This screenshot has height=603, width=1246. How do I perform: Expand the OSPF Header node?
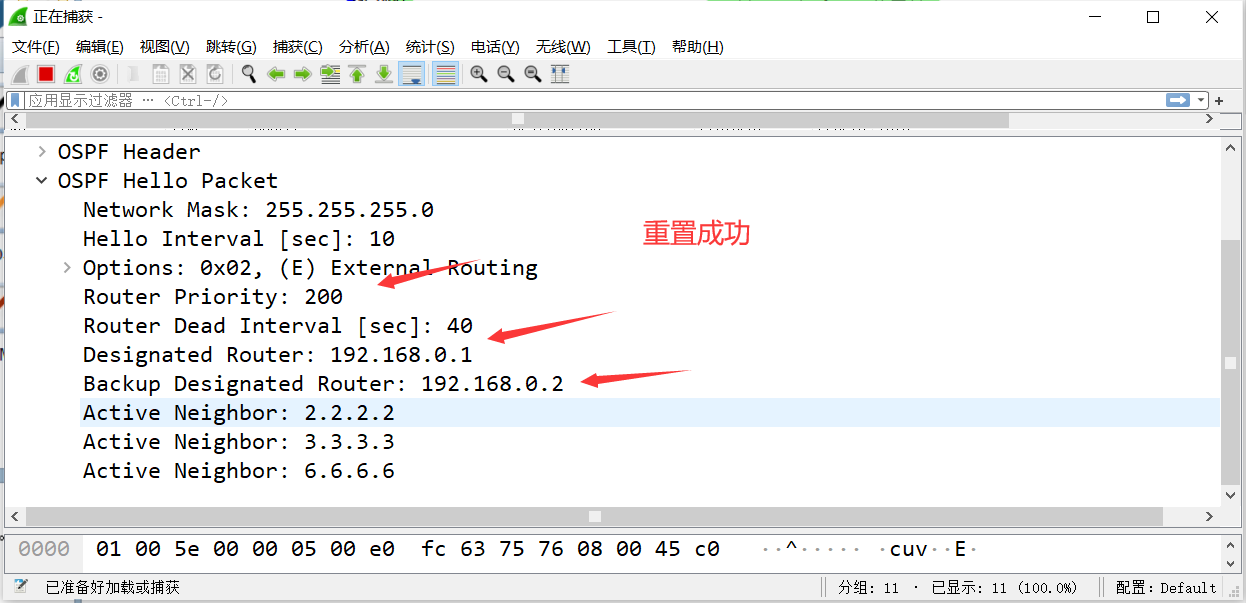42,152
